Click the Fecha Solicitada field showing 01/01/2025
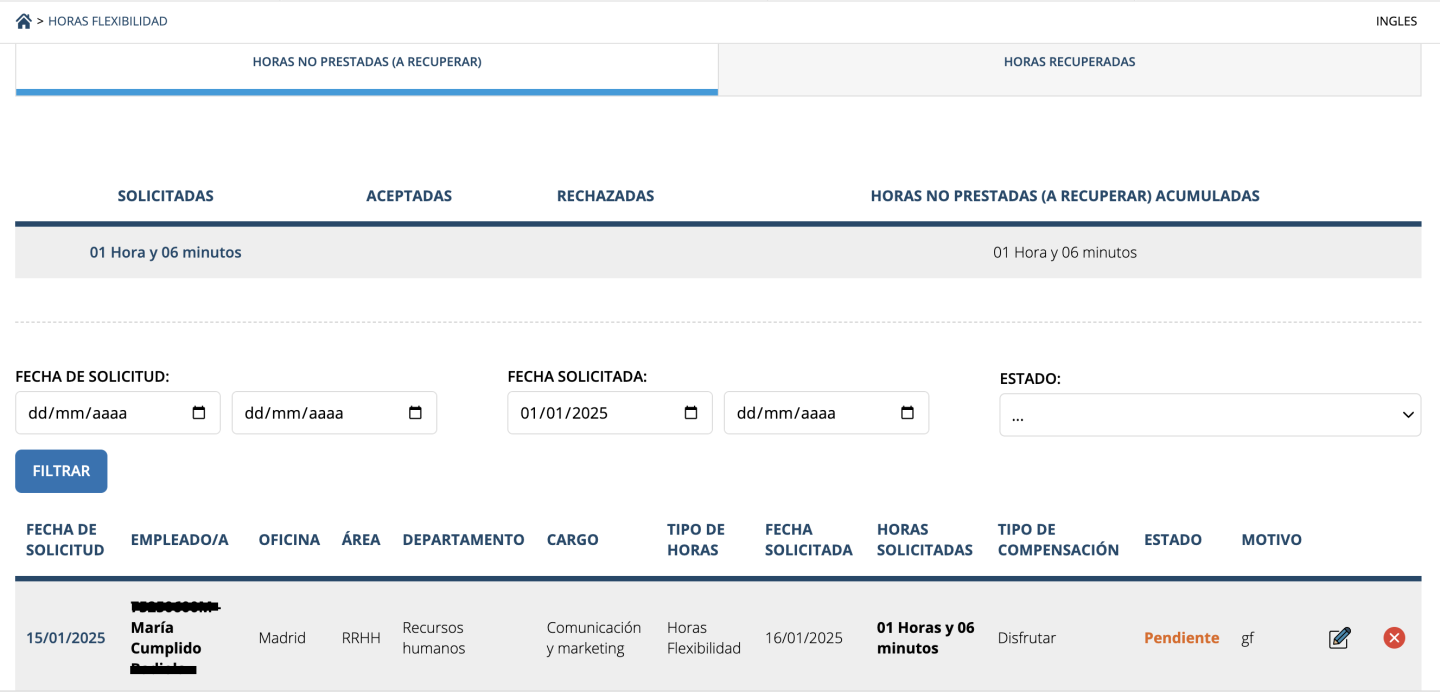1440x692 pixels. pos(590,413)
